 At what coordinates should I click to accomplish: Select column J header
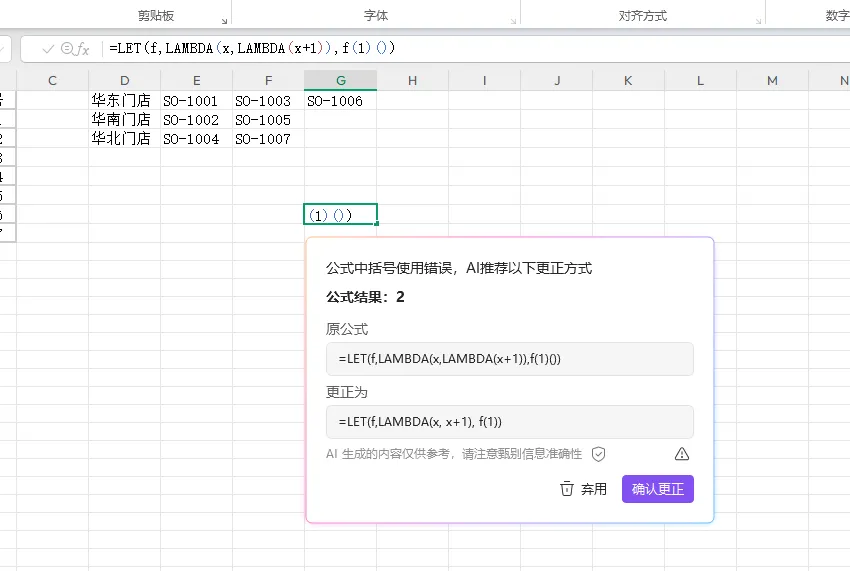(x=557, y=81)
